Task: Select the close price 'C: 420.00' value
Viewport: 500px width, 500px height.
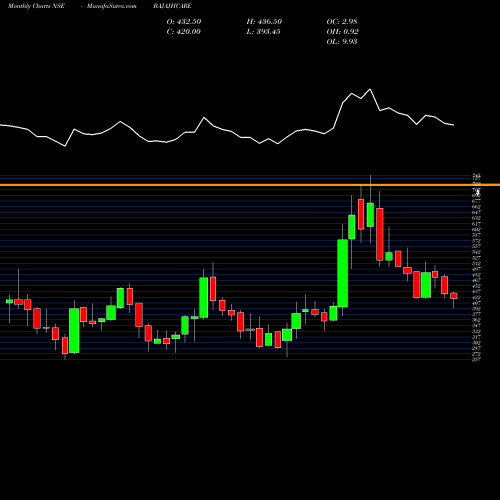Action: click(x=184, y=32)
